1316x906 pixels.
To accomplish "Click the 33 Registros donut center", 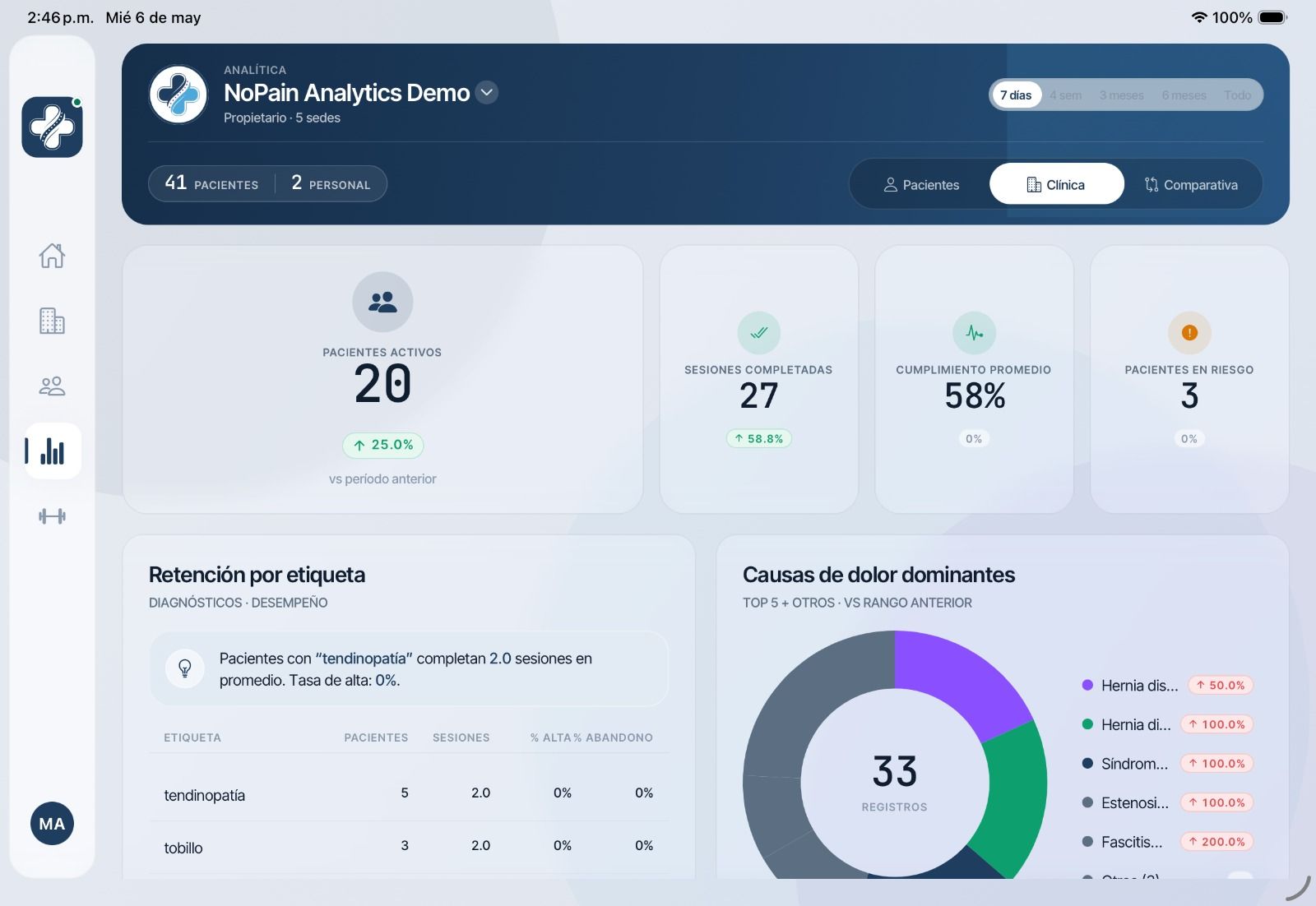I will tap(895, 782).
